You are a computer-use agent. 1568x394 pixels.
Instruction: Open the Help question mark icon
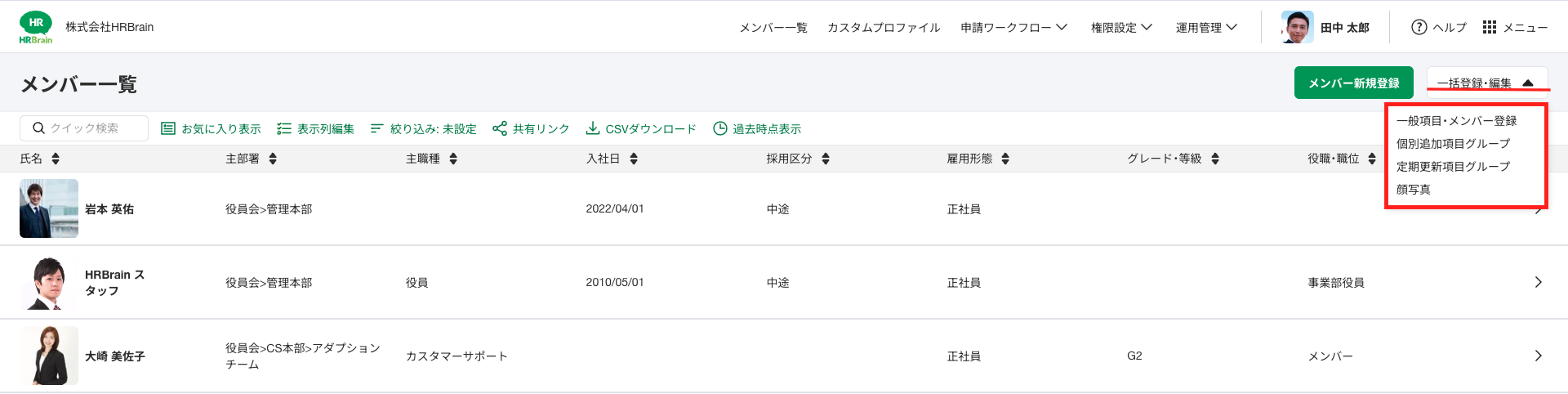coord(1419,27)
